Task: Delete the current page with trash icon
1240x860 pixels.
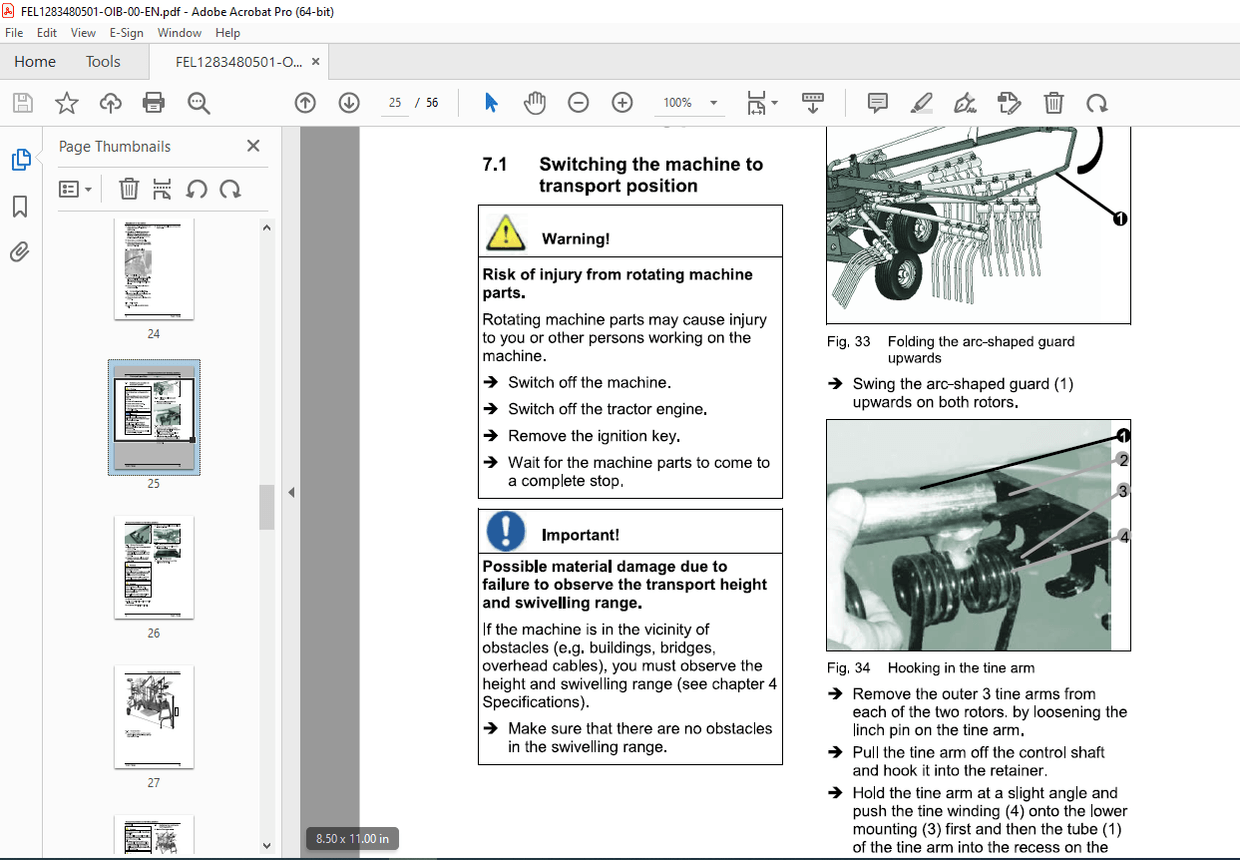Action: click(1053, 102)
